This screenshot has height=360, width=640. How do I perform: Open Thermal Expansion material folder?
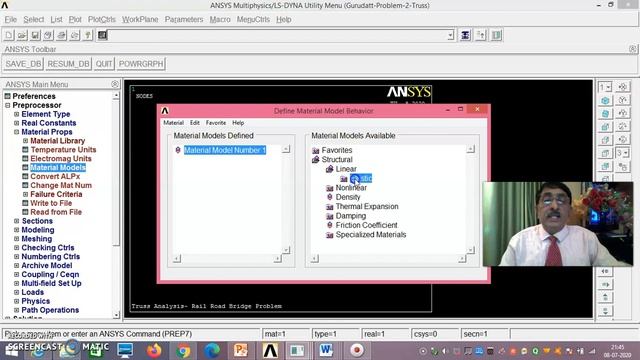[367, 207]
